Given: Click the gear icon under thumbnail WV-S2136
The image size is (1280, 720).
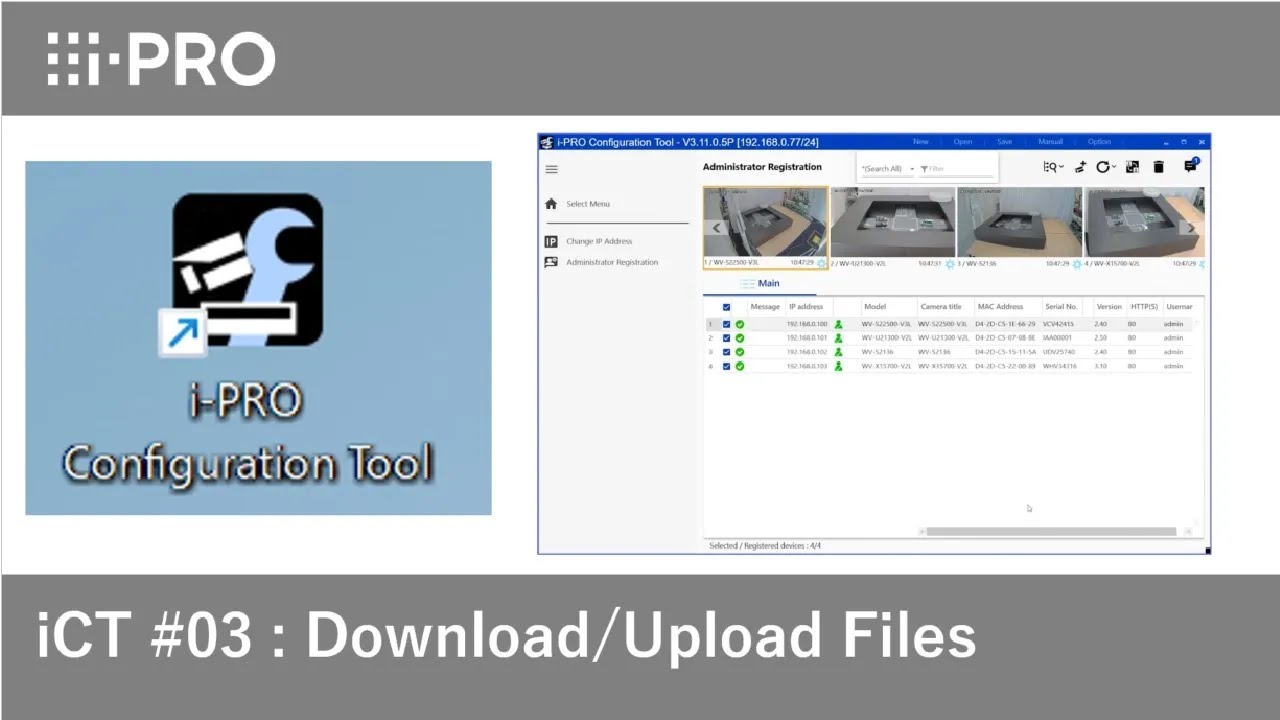Looking at the screenshot, I should 1077,263.
